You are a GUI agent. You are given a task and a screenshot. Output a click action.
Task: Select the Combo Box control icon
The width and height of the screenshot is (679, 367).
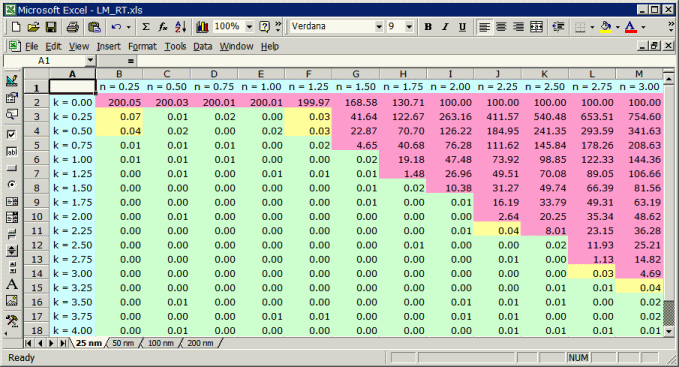pyautogui.click(x=12, y=217)
